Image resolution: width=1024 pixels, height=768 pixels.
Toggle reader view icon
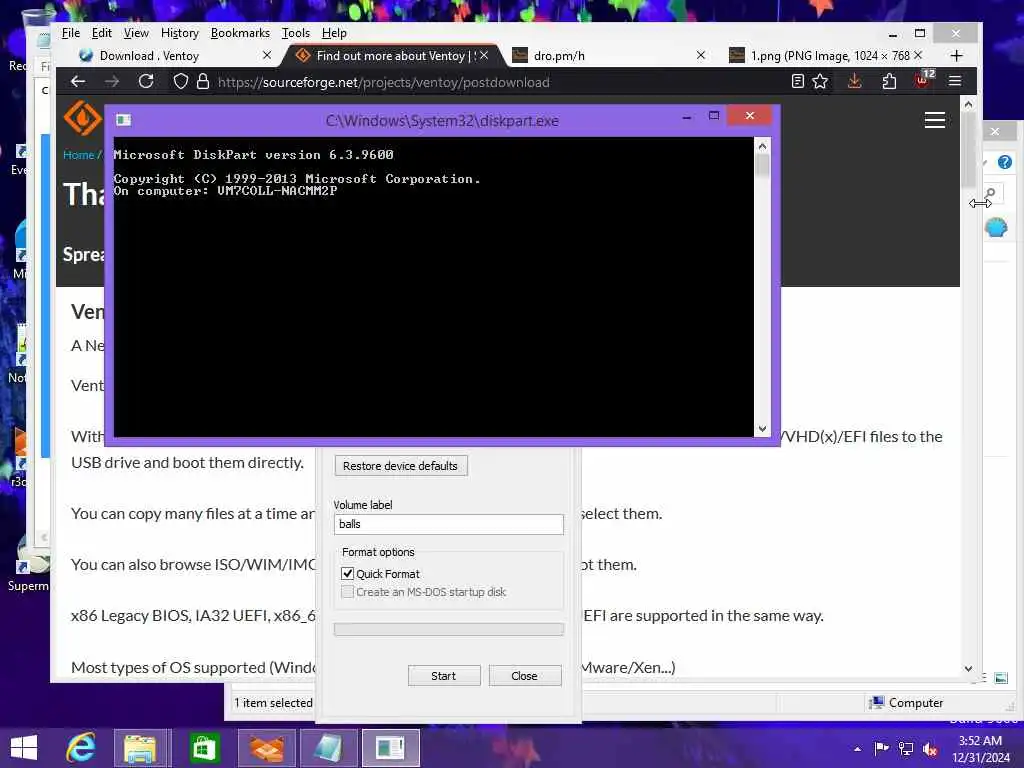(x=797, y=82)
